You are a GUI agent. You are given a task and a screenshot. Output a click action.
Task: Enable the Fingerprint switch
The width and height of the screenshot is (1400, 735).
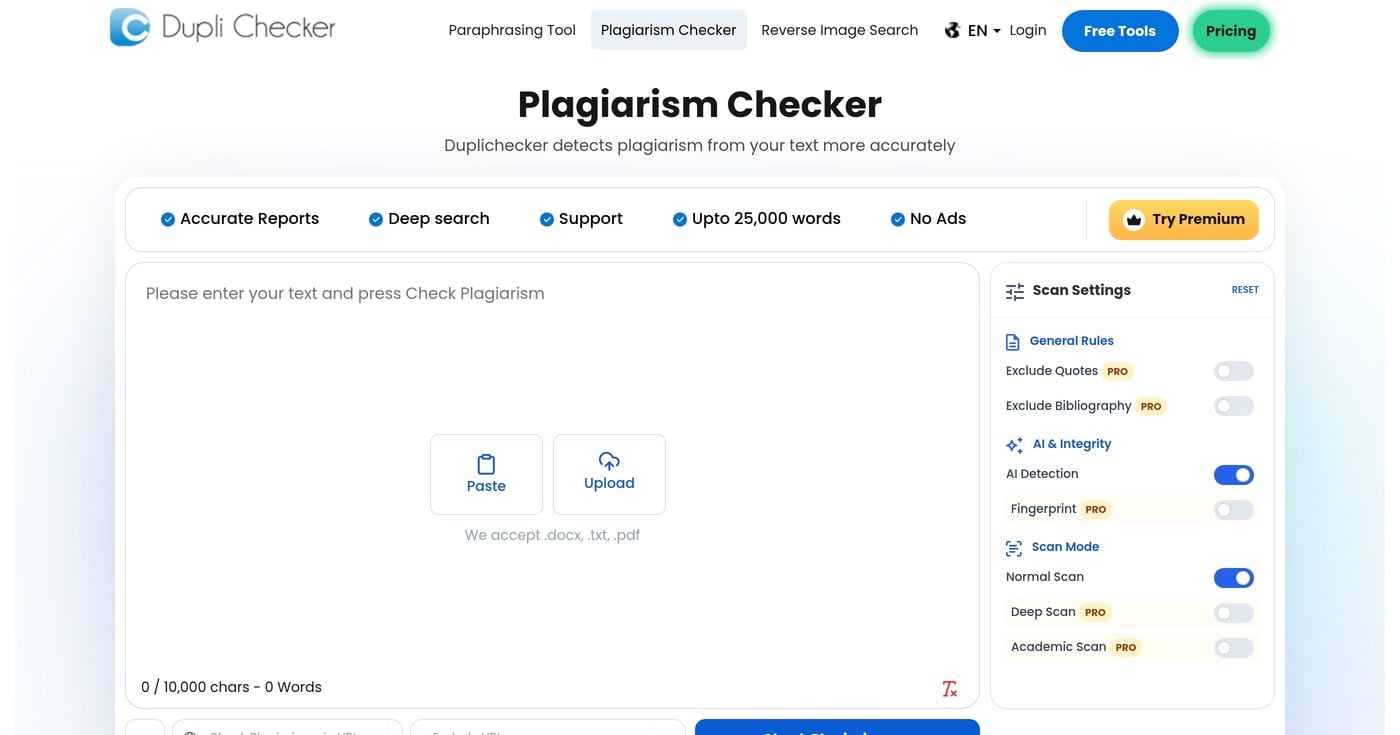tap(1233, 510)
